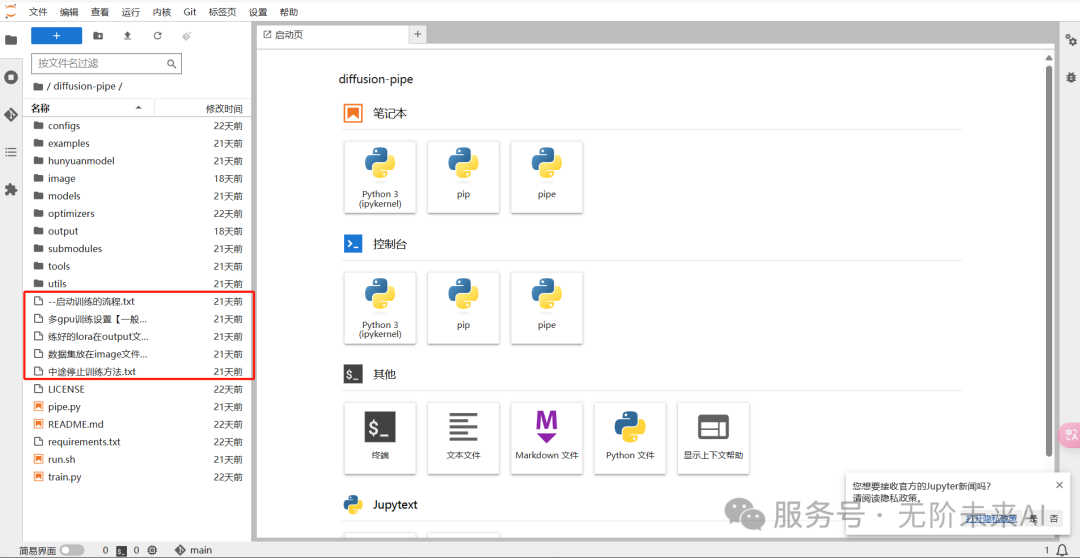Create a new text file from the launcher
This screenshot has width=1080, height=558.
coord(464,438)
